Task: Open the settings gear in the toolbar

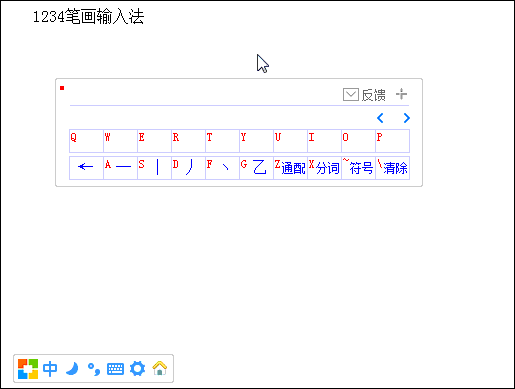Action: tap(137, 369)
